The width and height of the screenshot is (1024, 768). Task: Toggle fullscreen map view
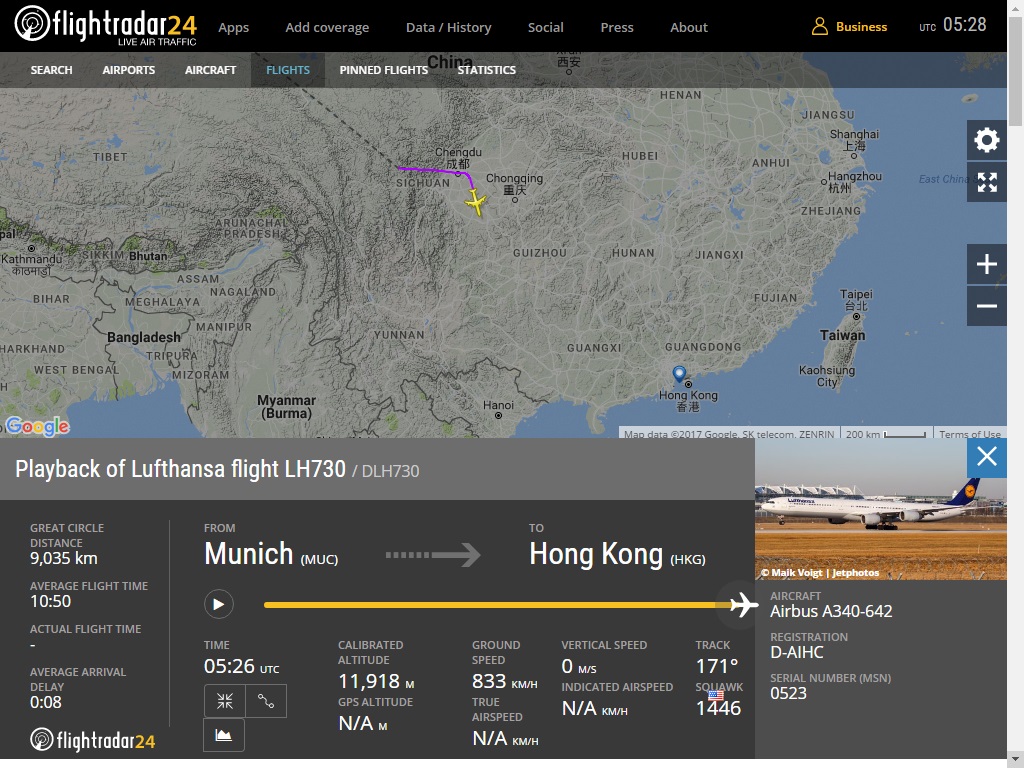986,182
